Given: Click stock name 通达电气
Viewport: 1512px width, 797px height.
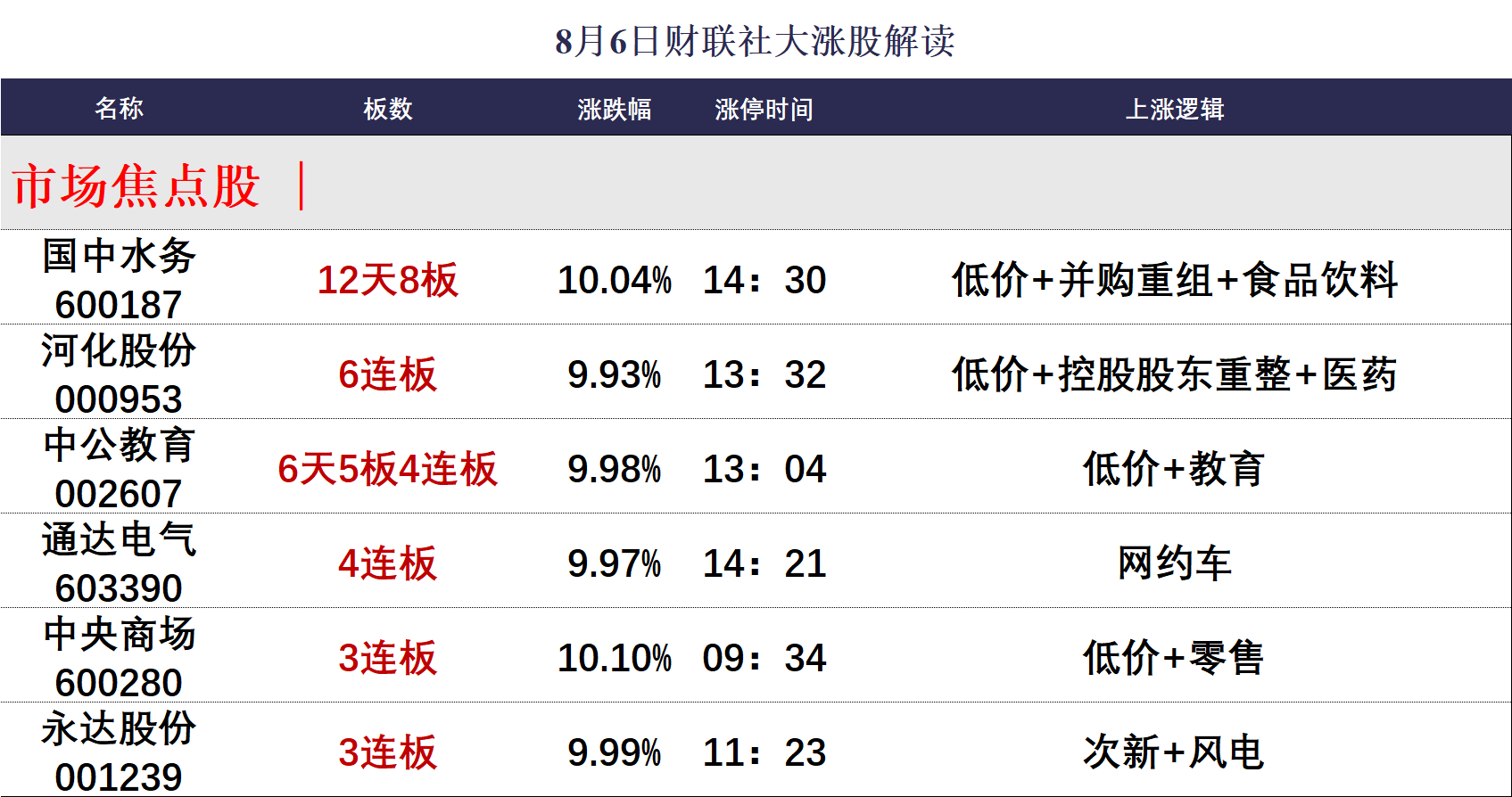Looking at the screenshot, I should [119, 539].
